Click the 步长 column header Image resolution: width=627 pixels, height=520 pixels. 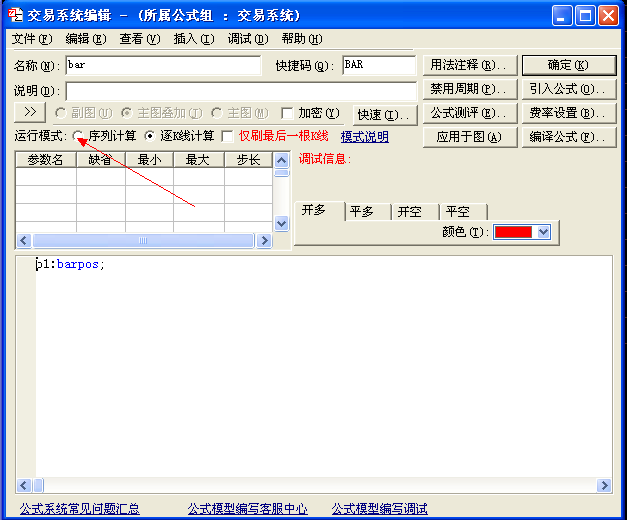248,160
